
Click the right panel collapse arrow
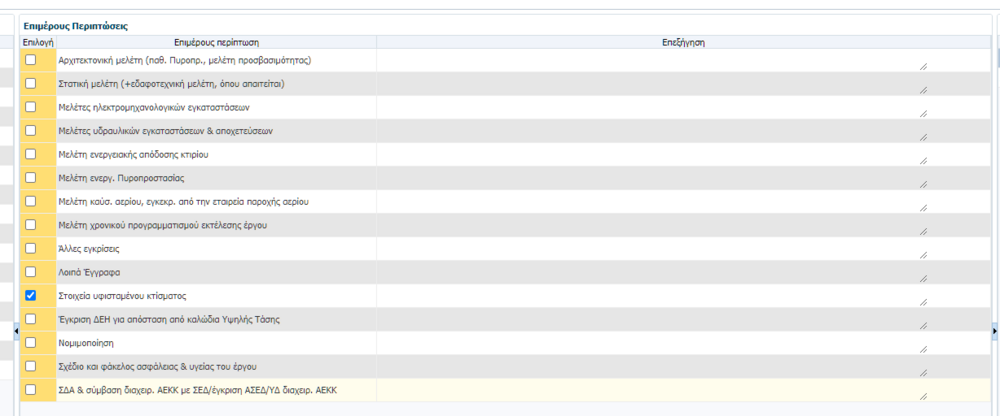(994, 330)
